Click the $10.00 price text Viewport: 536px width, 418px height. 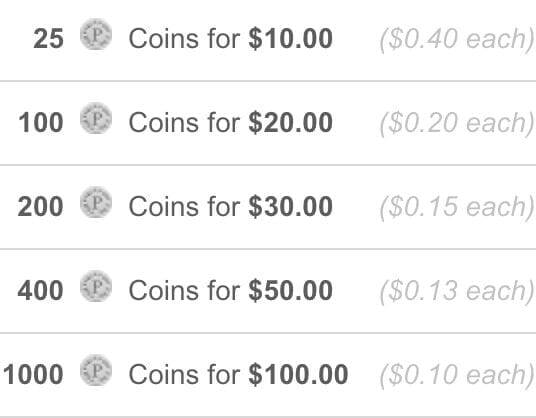291,39
